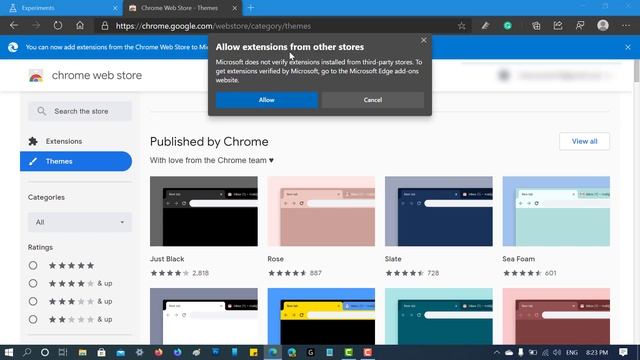Select the 2 stars & up filter
Viewport: 640px width, 360px height.
pos(33,319)
